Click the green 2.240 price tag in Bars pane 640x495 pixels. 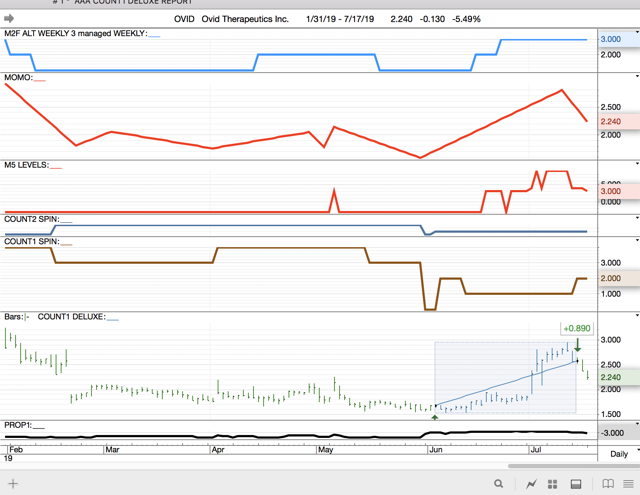pyautogui.click(x=618, y=377)
